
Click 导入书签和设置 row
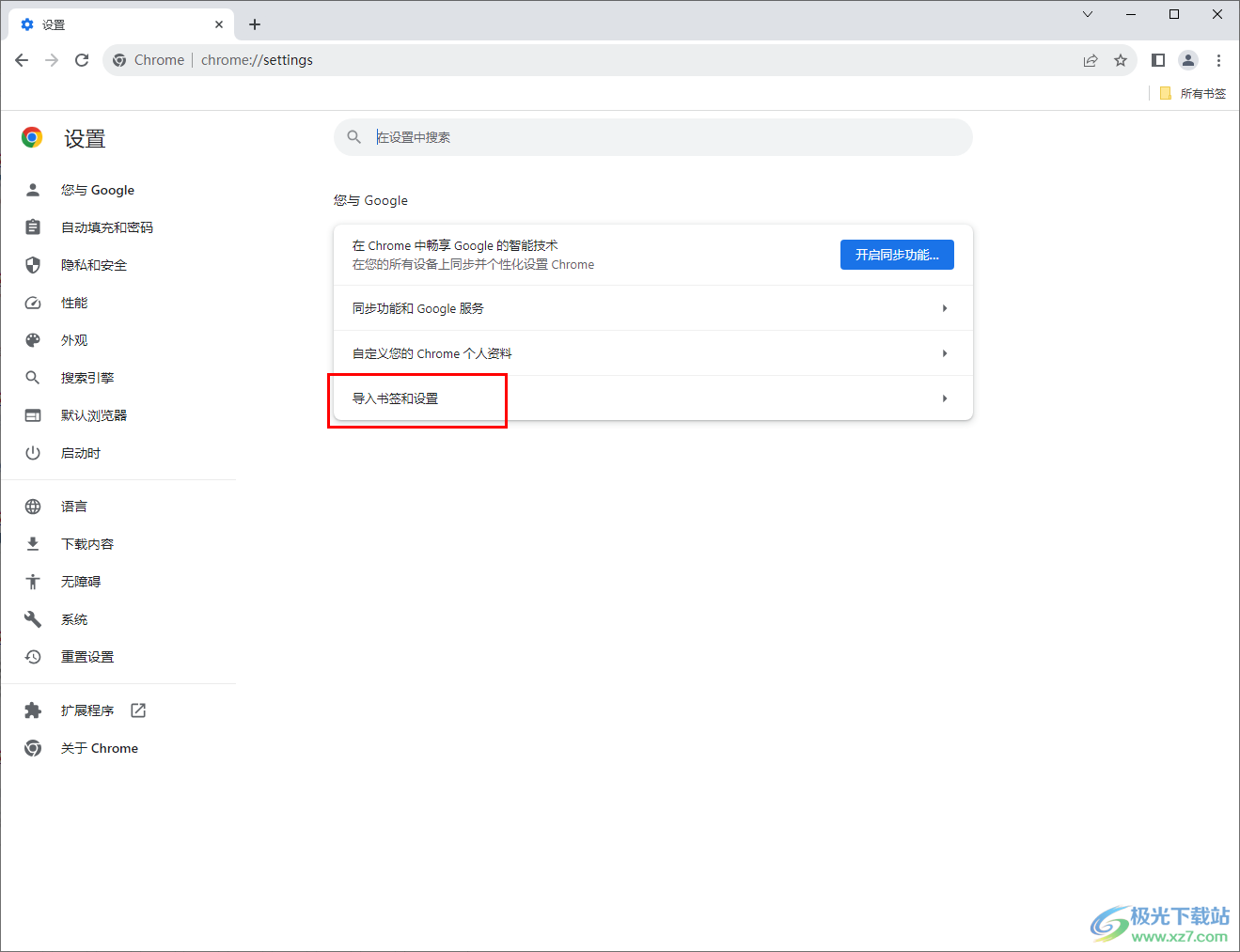[x=653, y=398]
